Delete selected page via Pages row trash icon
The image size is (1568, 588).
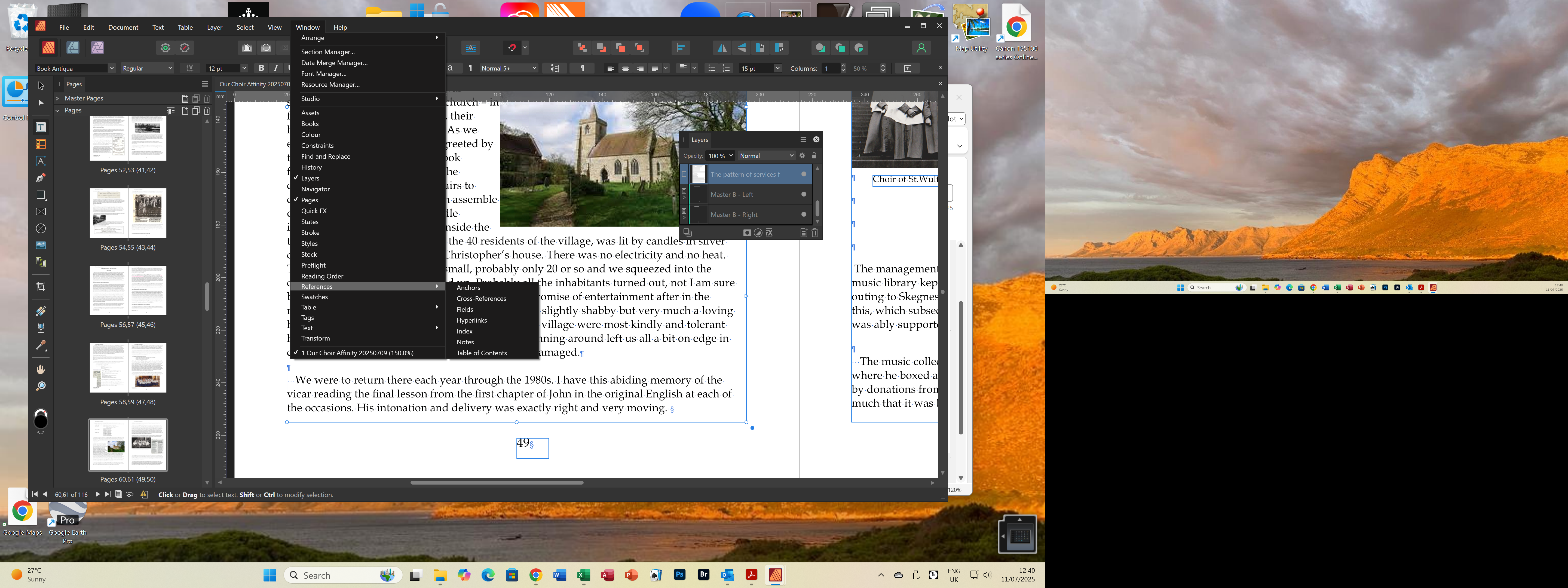coord(207,111)
